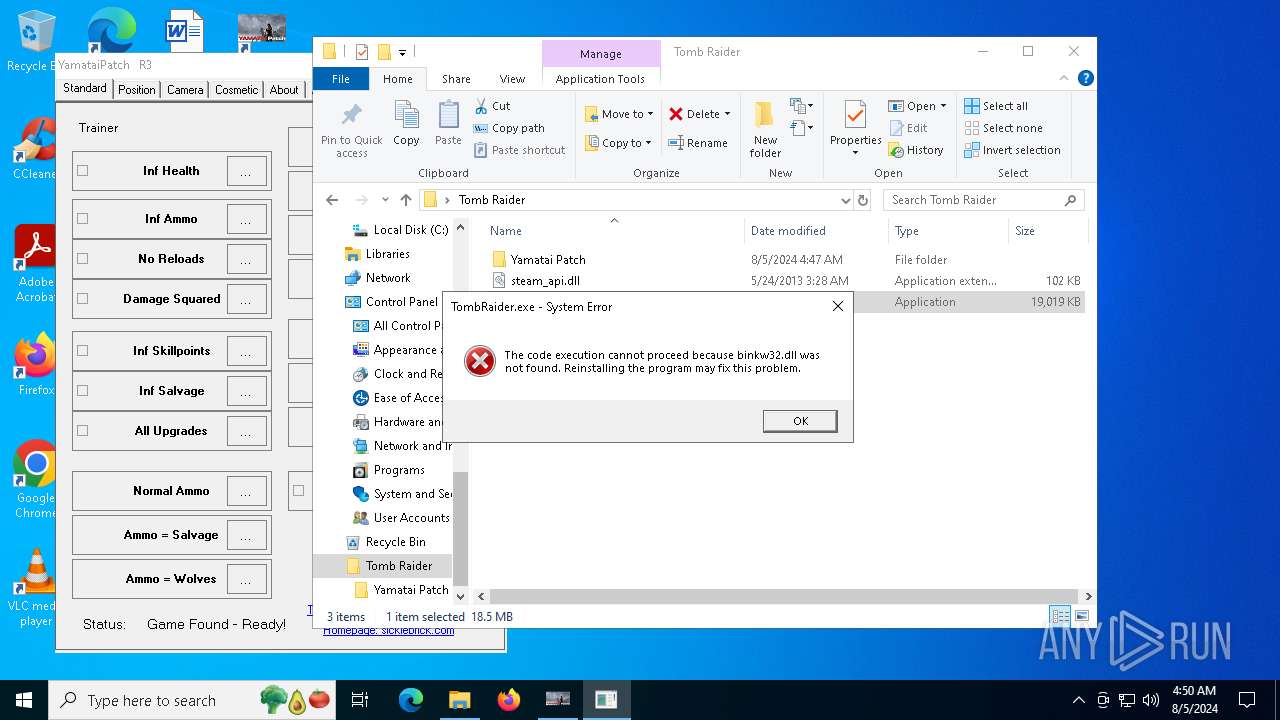
Task: Click the Cut scissors icon
Action: coord(481,106)
